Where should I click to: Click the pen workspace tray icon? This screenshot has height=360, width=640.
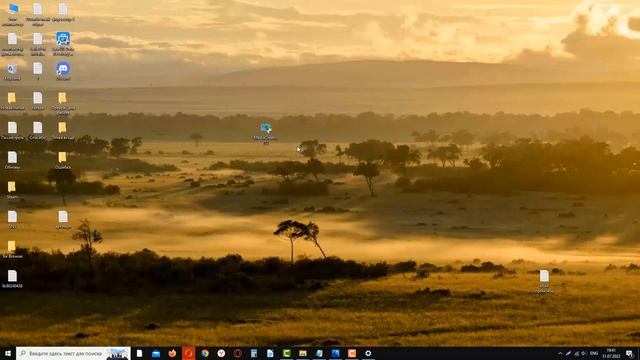pyautogui.click(x=568, y=353)
